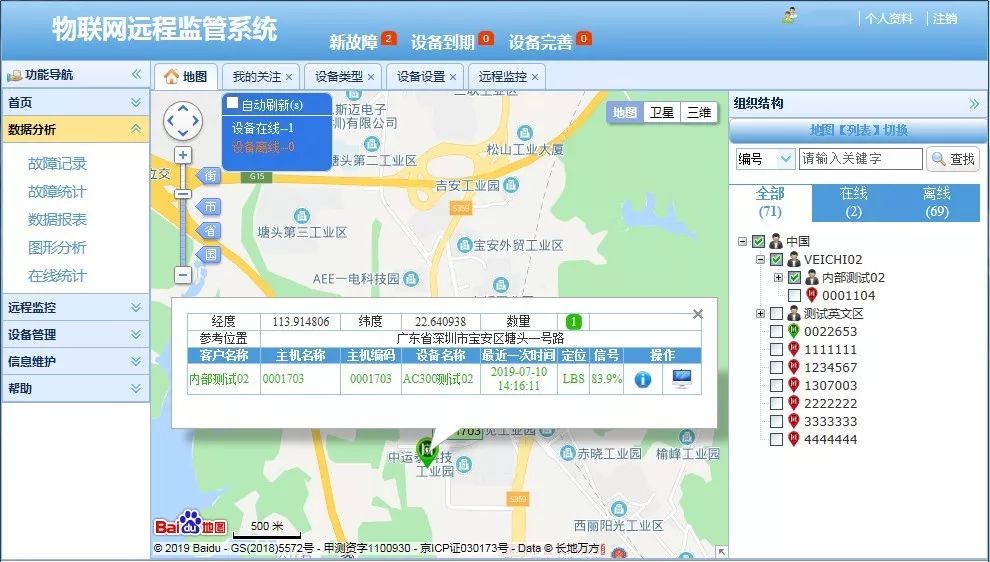Jump to city level 市 zoom tag
The height and width of the screenshot is (562, 990).
pyautogui.click(x=208, y=206)
